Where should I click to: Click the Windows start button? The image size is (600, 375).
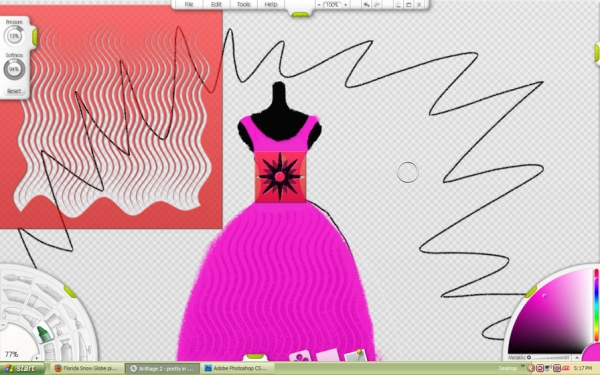tap(22, 368)
